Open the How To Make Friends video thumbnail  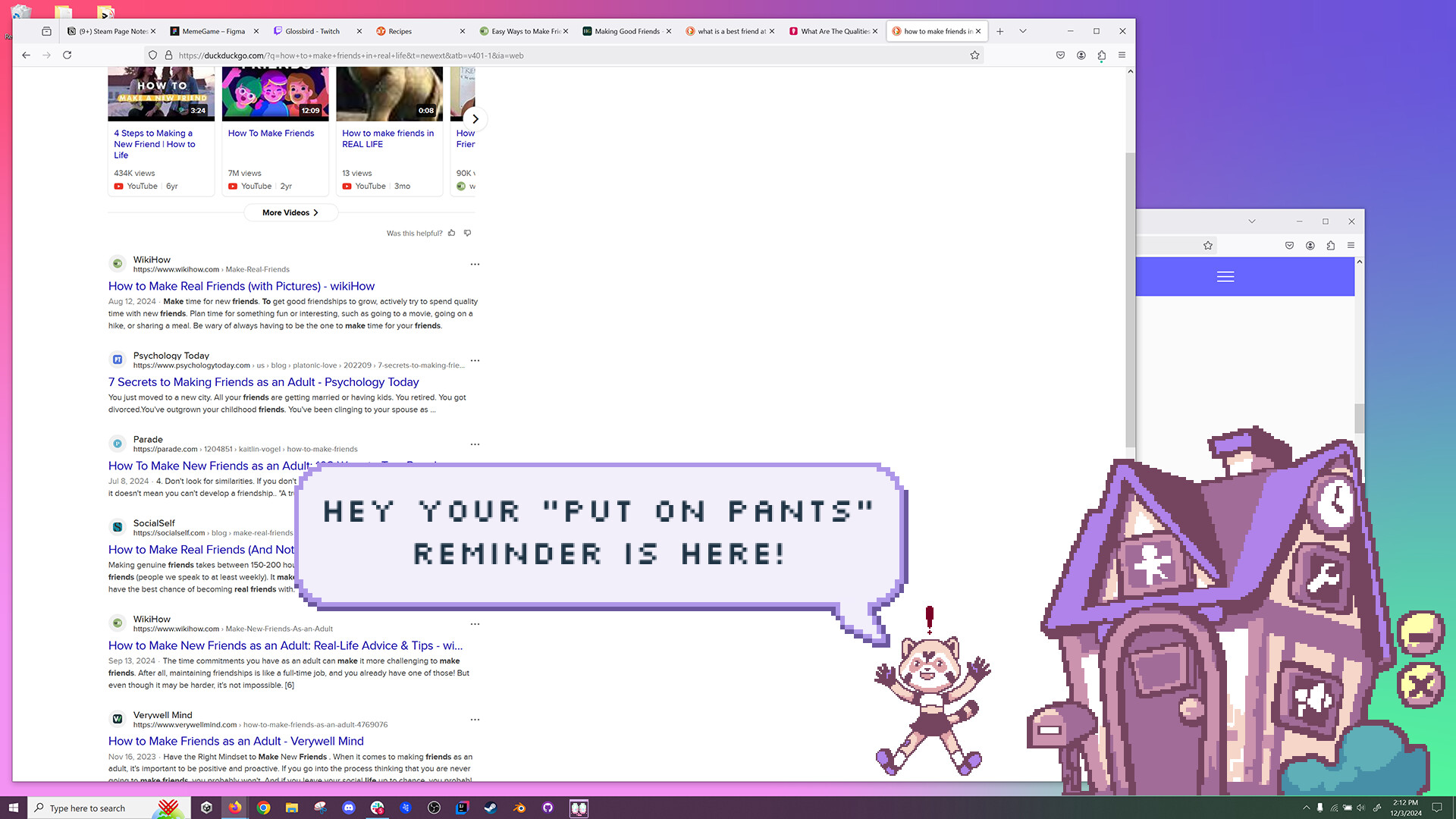(275, 91)
